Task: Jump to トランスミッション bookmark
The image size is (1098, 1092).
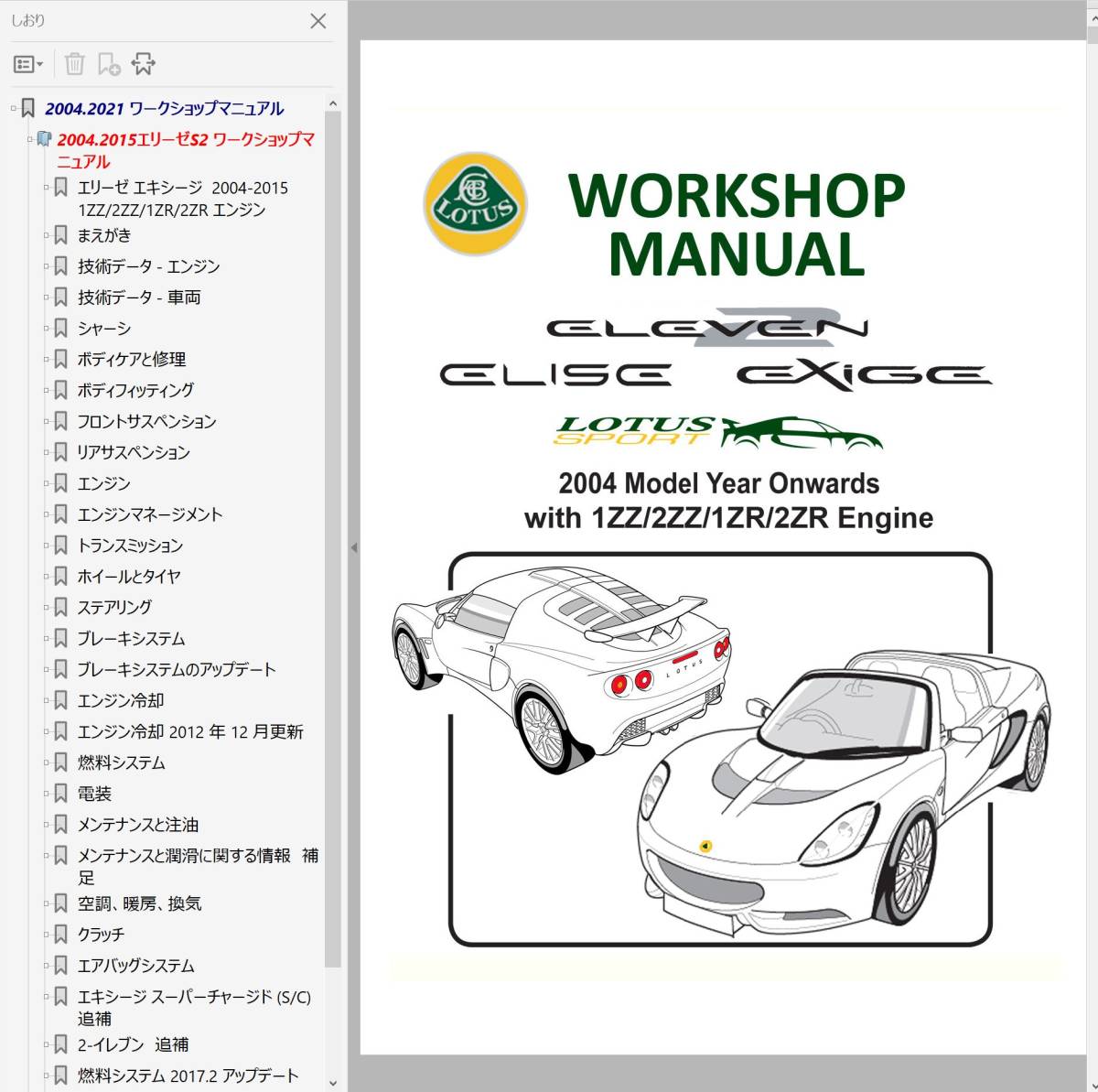Action: click(x=130, y=546)
